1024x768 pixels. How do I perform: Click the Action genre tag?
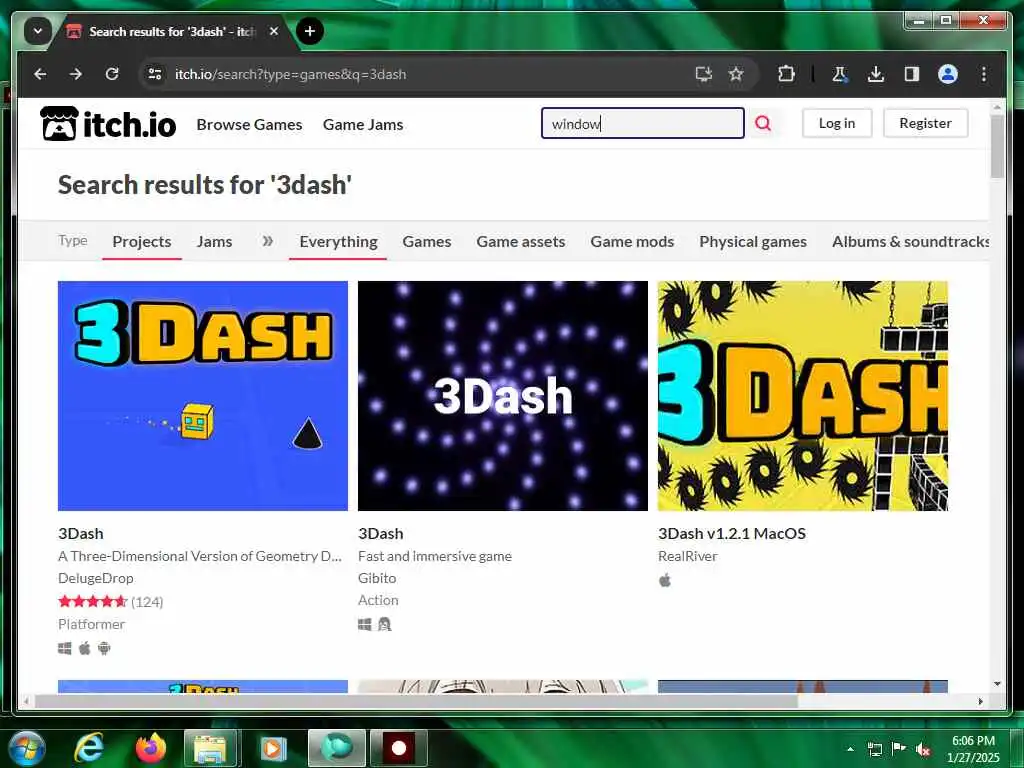[x=378, y=600]
